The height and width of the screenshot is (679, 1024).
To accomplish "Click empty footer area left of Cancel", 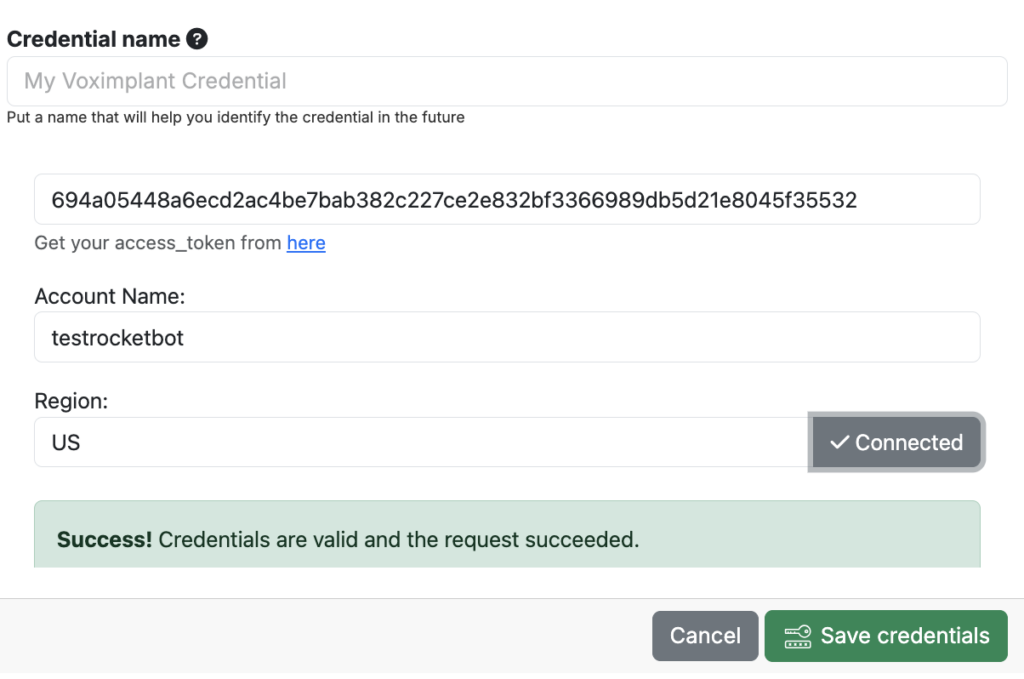I will point(320,636).
